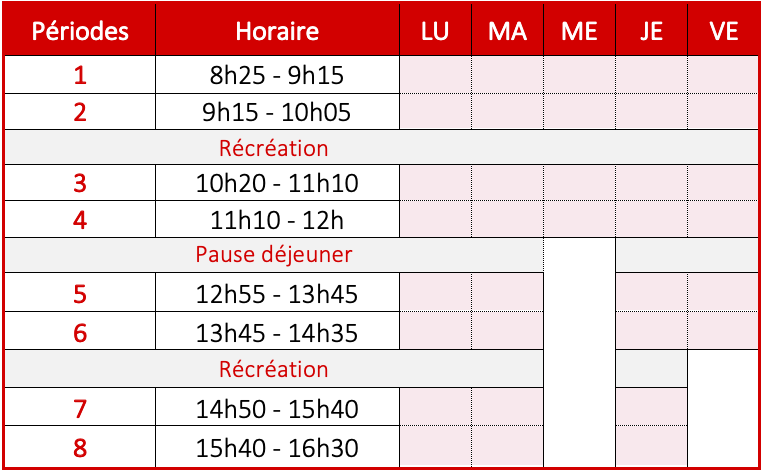Screen dimensions: 763x472
Task: Click the 9h15 - 10h05 time cell
Action: click(x=277, y=111)
